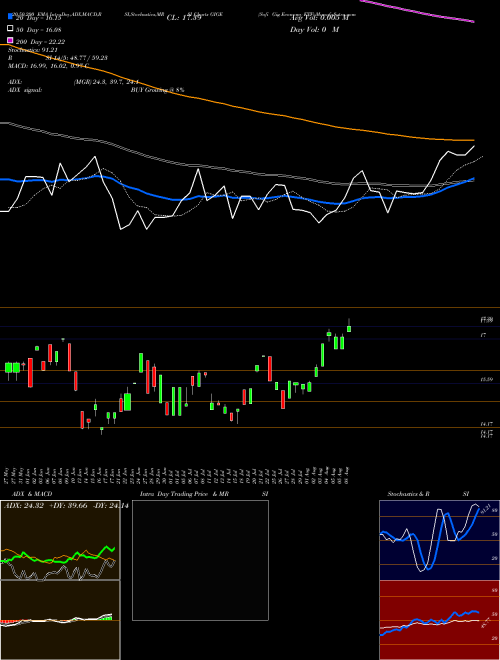This screenshot has width=500, height=660.
Task: Click the 'BUY Growing @ 8%' signal text
Action: click(157, 90)
